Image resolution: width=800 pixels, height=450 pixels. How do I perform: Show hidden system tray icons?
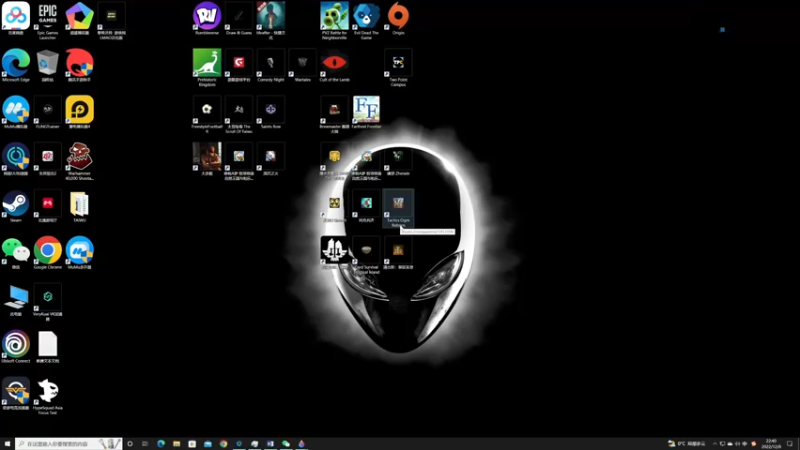(714, 444)
